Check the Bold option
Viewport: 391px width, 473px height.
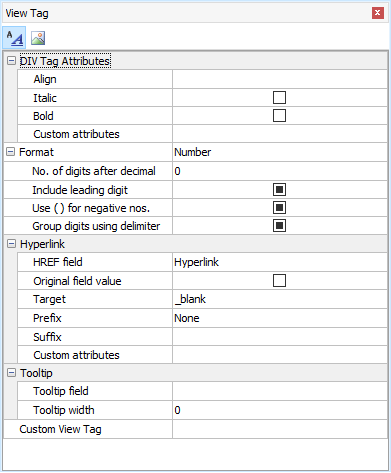tap(279, 116)
